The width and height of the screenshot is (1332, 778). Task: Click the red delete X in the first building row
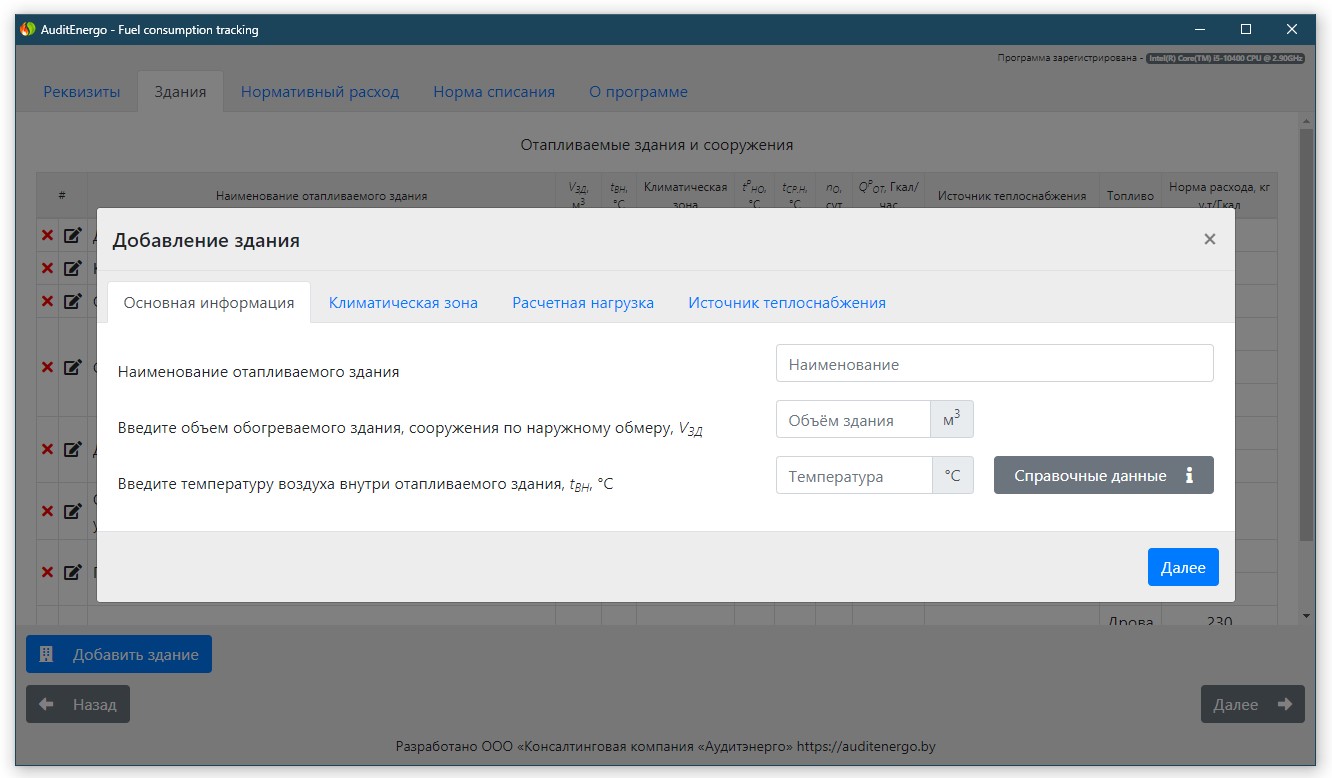click(47, 236)
